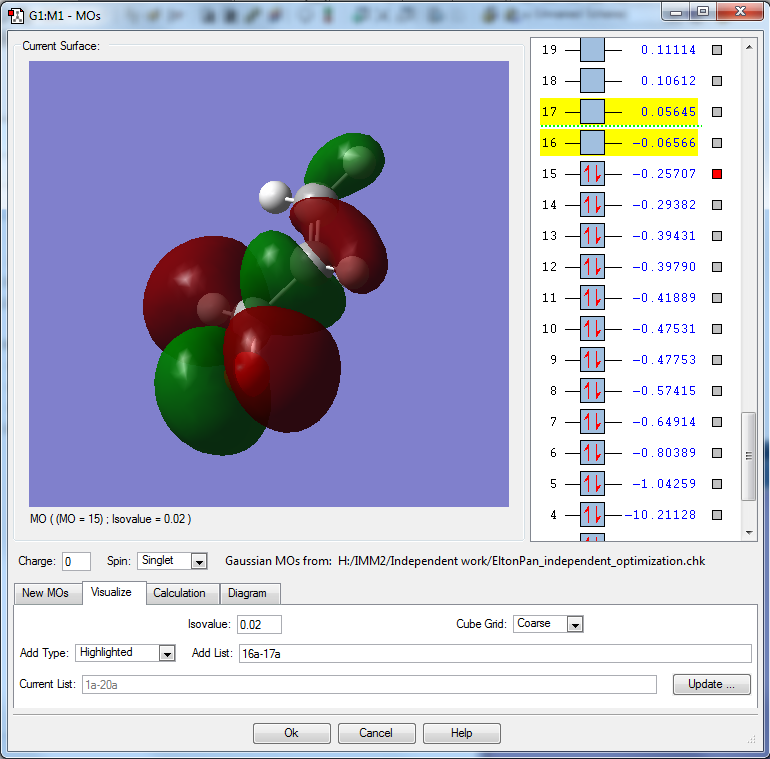The image size is (770, 759).
Task: Select the orbital 16 LUMO box
Action: (592, 143)
